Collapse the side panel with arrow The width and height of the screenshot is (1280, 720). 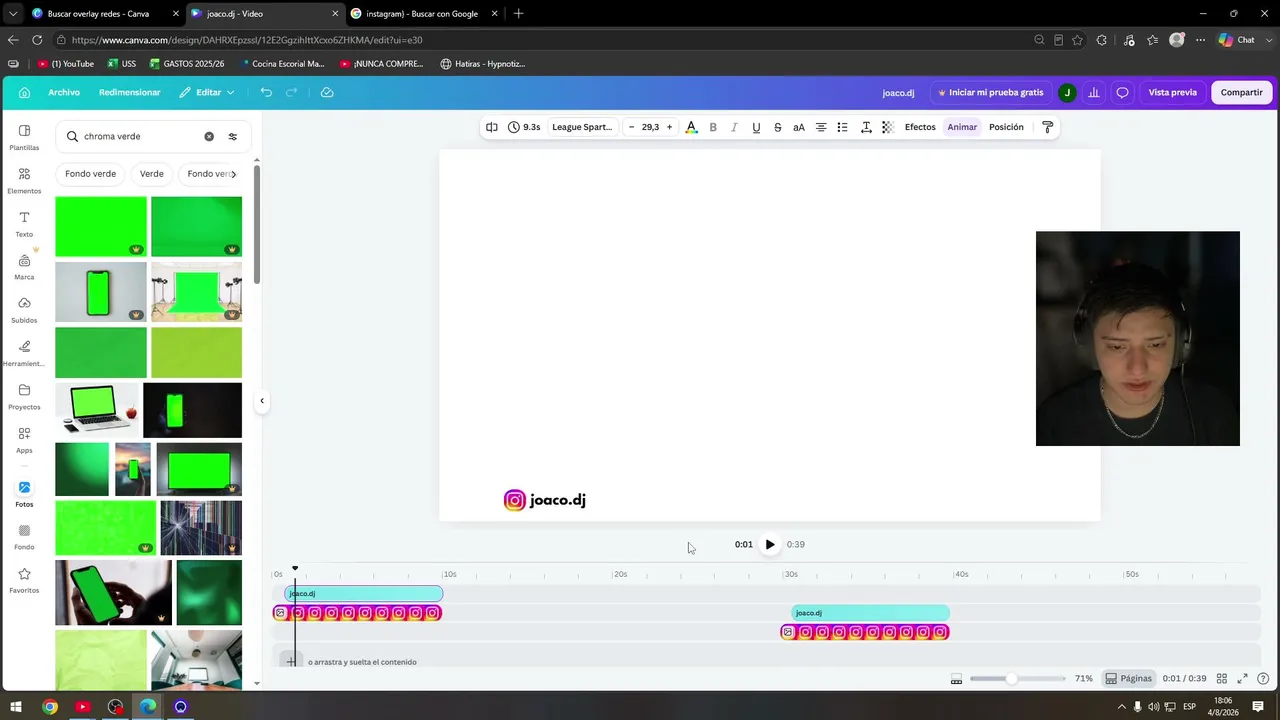pos(262,401)
